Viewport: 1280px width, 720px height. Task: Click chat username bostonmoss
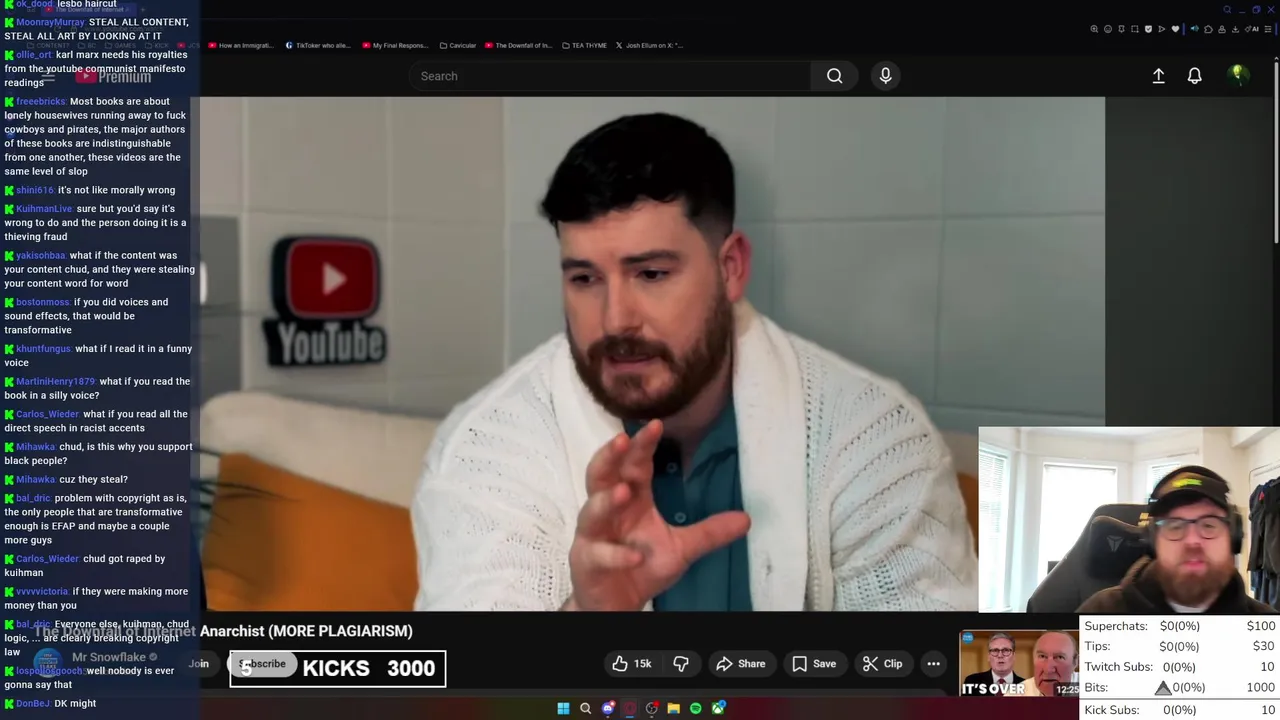(43, 302)
